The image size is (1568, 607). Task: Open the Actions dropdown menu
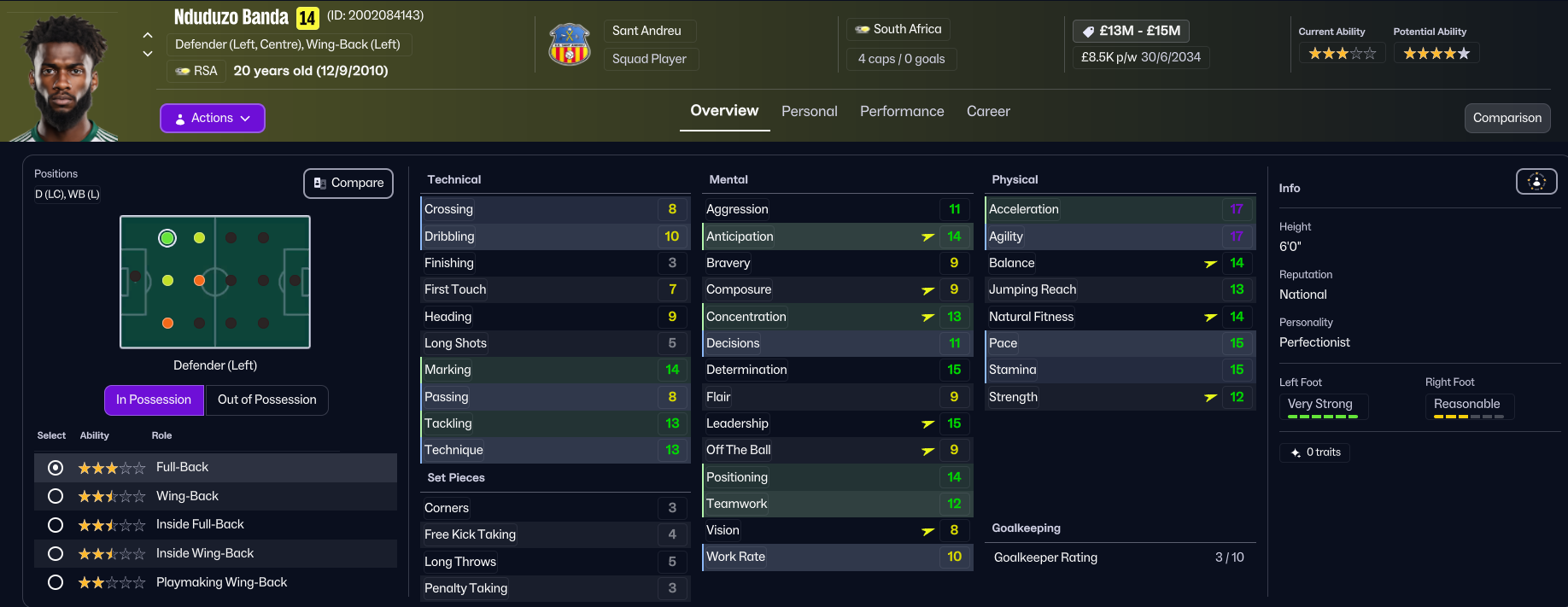coord(213,119)
